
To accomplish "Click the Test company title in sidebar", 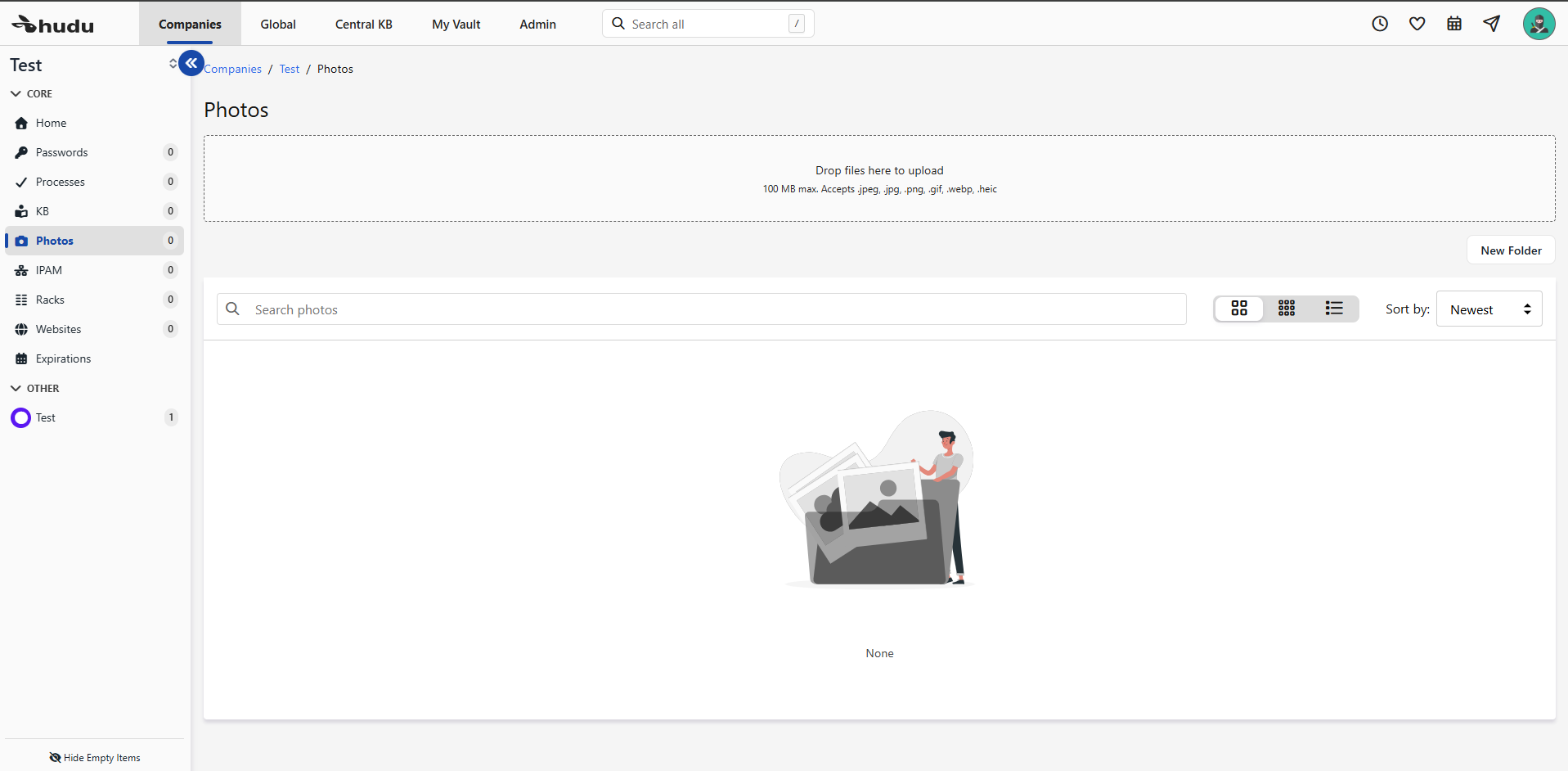I will (x=26, y=65).
